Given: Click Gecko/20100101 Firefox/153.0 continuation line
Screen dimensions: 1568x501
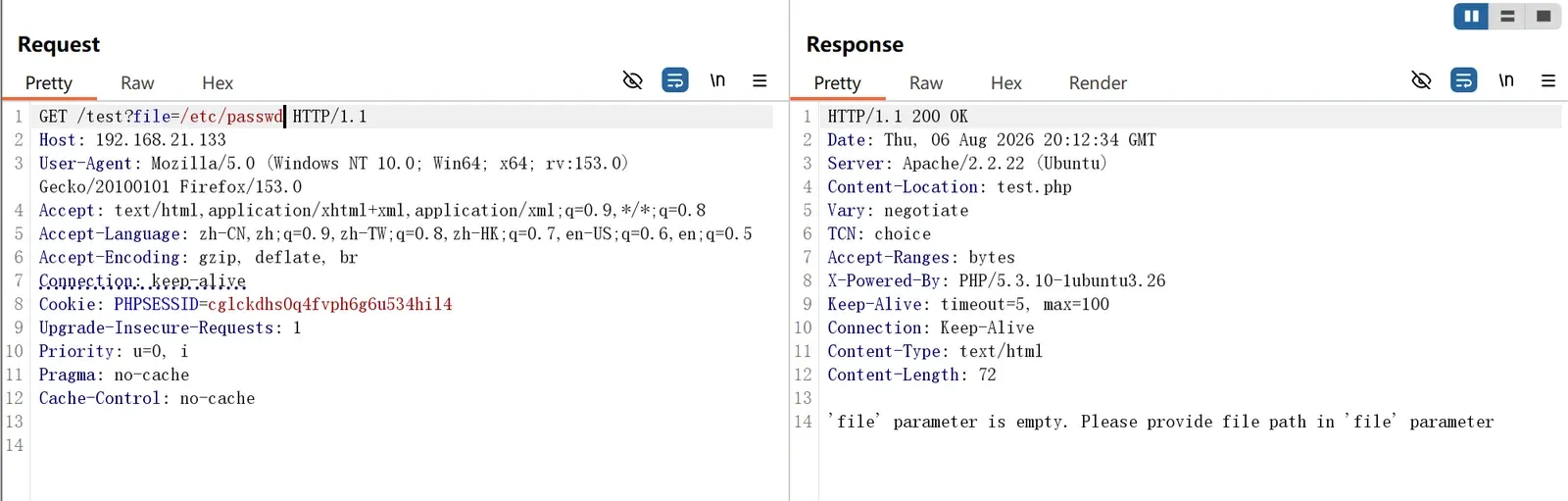Looking at the screenshot, I should pyautogui.click(x=171, y=187).
